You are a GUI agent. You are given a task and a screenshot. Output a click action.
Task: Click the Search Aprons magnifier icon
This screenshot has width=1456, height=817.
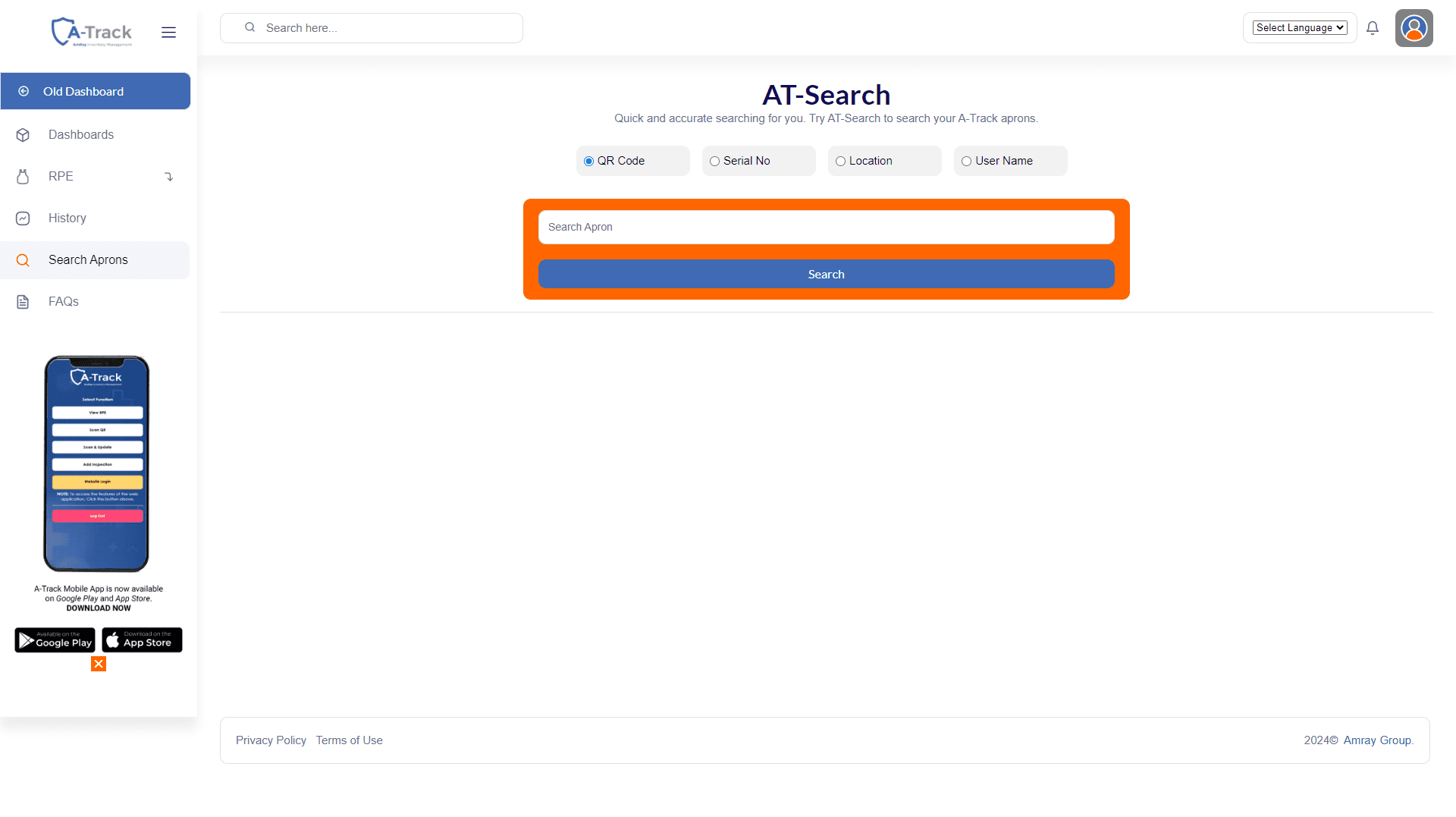click(23, 260)
